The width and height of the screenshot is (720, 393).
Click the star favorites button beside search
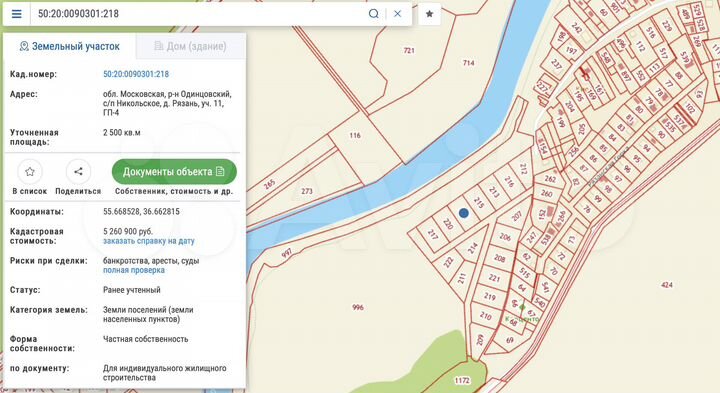pyautogui.click(x=429, y=14)
